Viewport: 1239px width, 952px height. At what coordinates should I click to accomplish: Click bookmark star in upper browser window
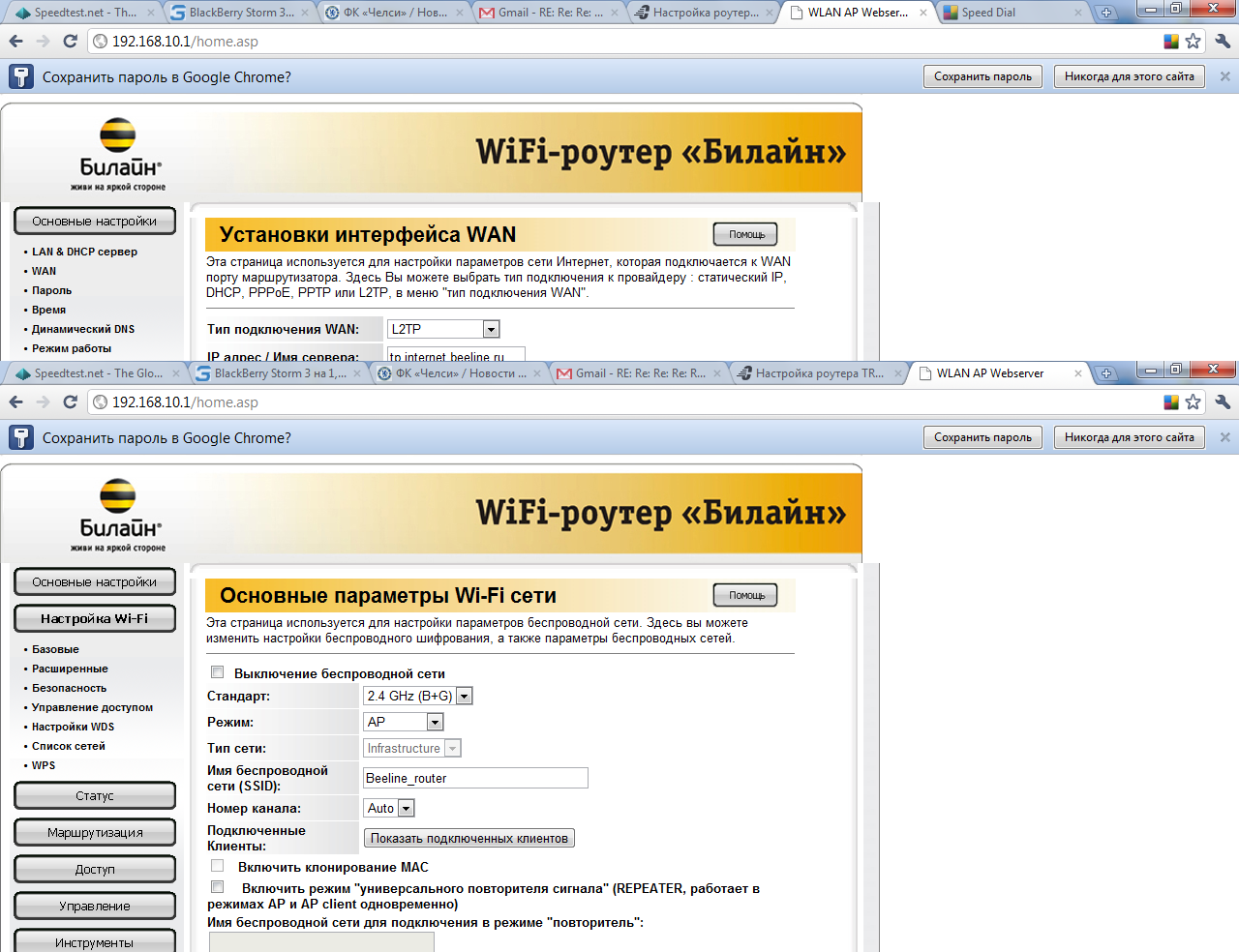(1193, 41)
